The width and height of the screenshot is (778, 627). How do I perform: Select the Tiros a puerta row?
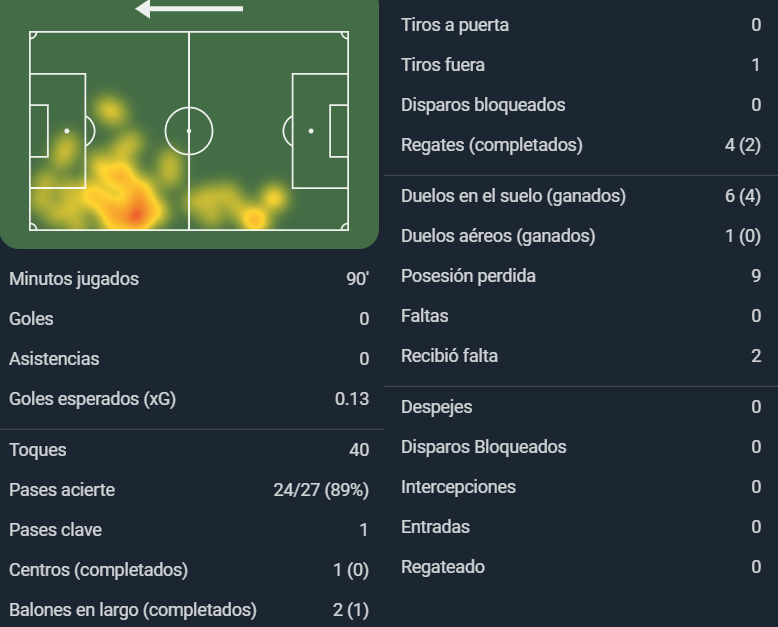[x=581, y=25]
